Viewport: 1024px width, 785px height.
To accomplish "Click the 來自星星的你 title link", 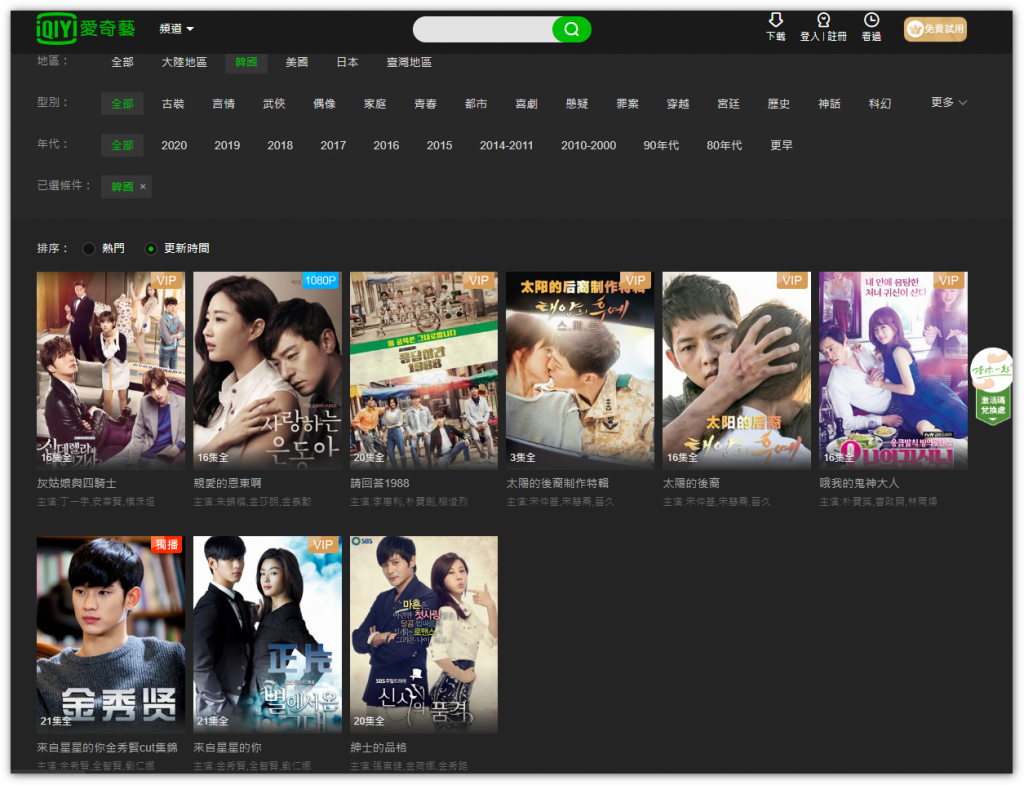I will pos(227,748).
